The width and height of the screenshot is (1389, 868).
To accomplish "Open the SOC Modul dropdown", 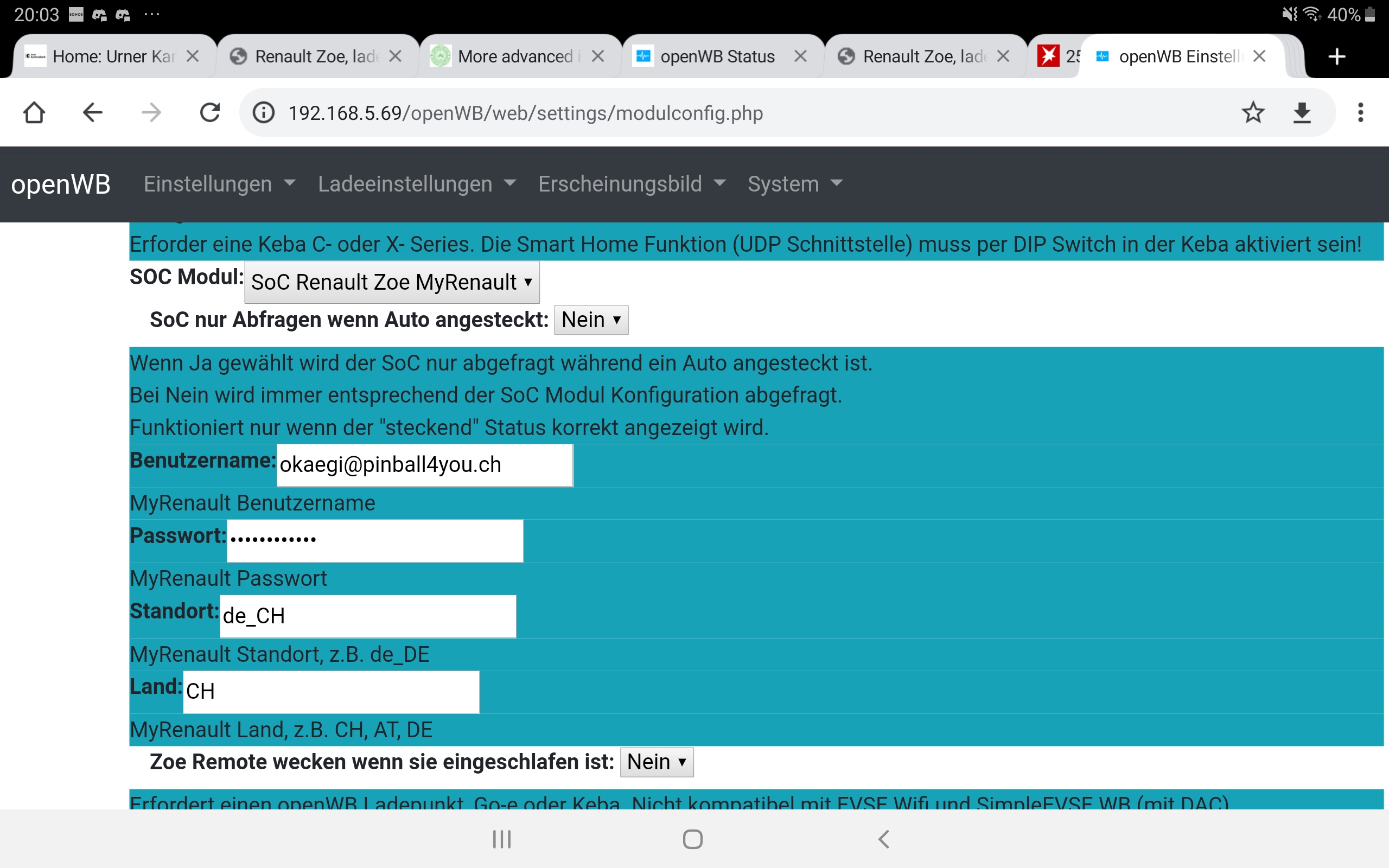I will [391, 283].
